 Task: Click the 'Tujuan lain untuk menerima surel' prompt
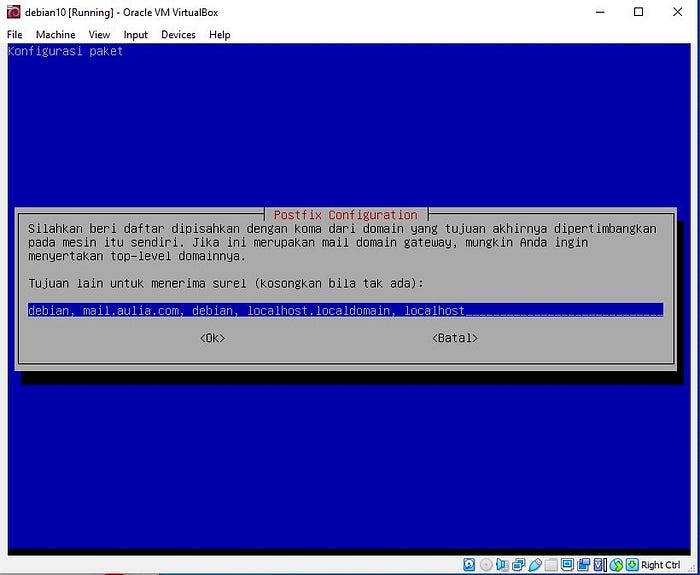pos(225,283)
